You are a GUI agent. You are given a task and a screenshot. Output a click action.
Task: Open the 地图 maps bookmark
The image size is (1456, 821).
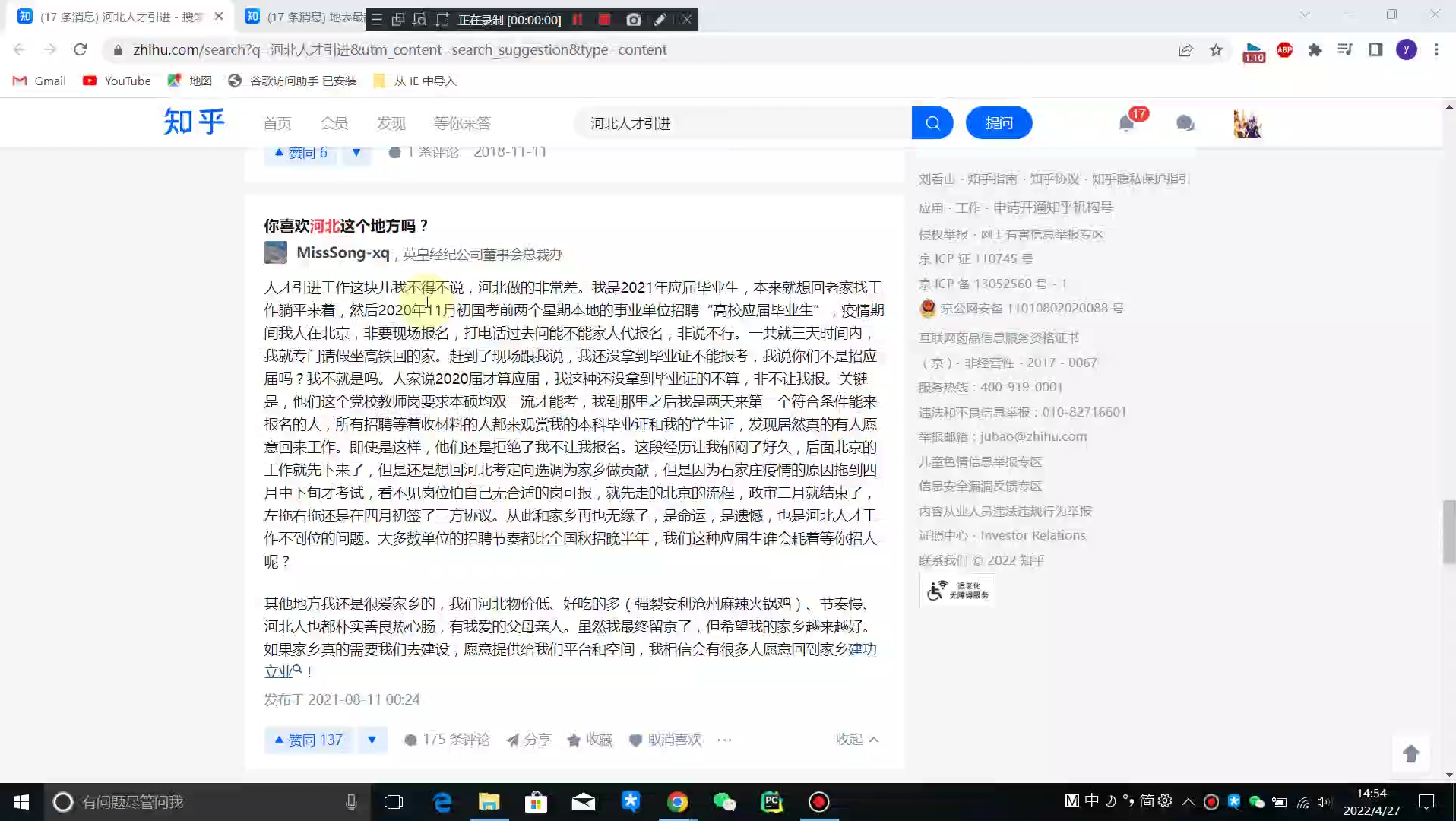190,81
